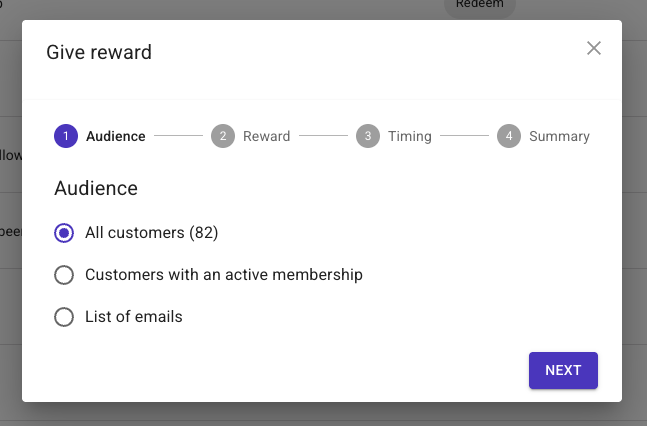Screen dimensions: 647x426
Task: Jump to the Reward step label
Action: point(266,136)
